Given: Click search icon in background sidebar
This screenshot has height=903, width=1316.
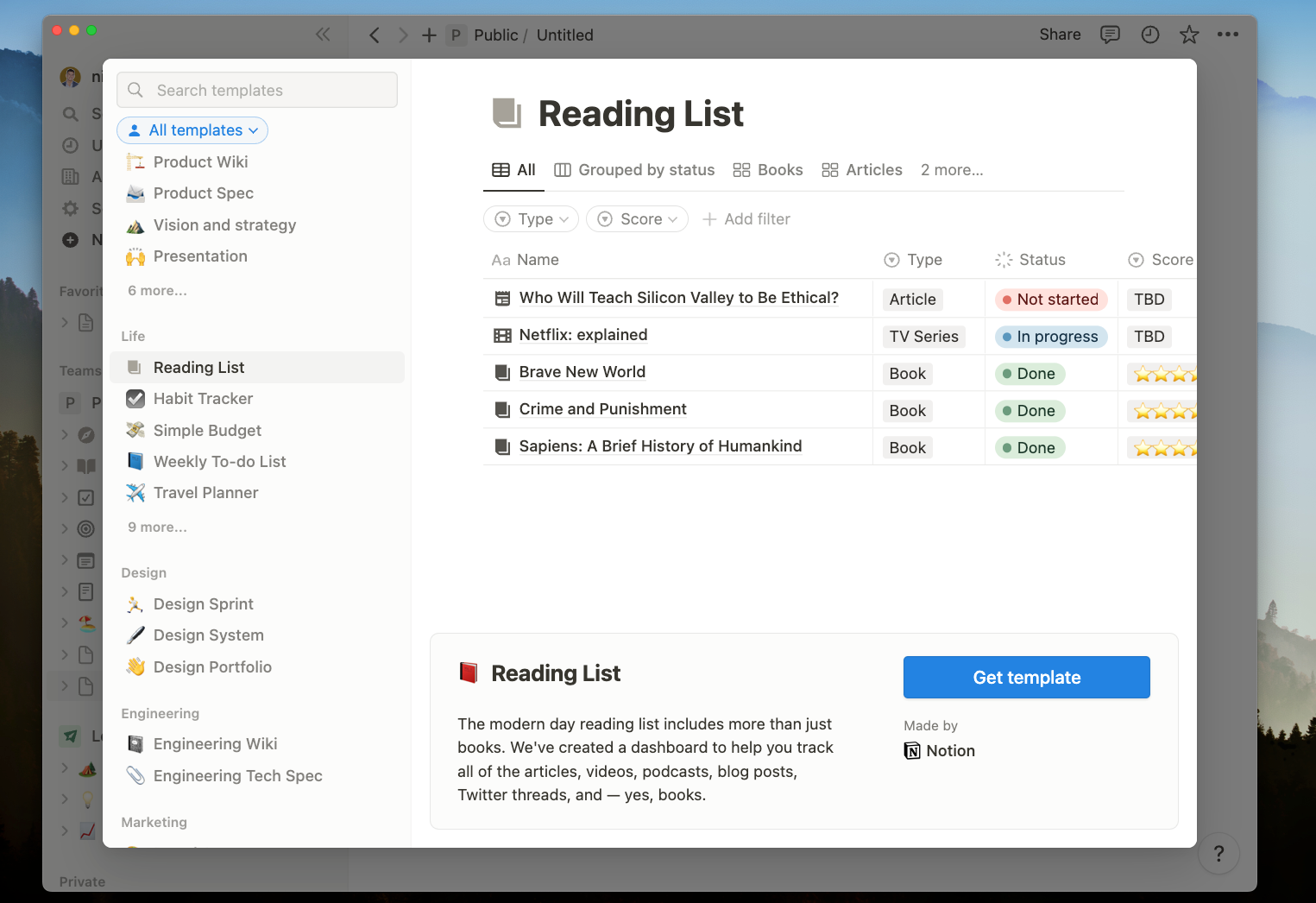Looking at the screenshot, I should point(71,114).
